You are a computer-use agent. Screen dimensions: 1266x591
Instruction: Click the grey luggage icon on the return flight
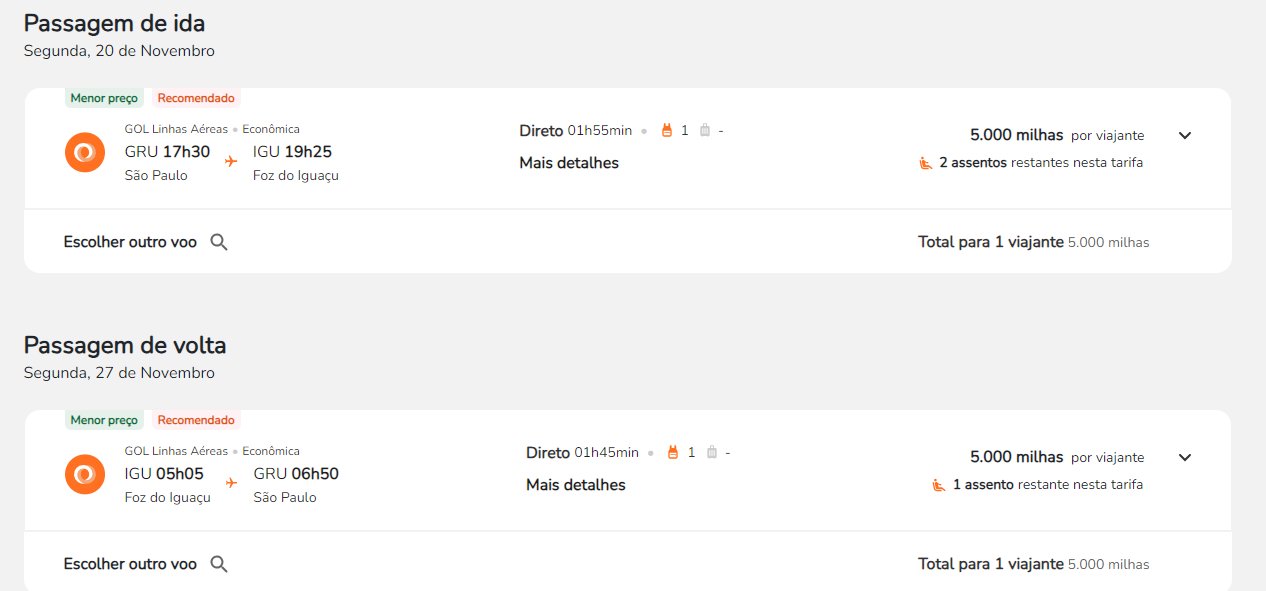(x=712, y=452)
